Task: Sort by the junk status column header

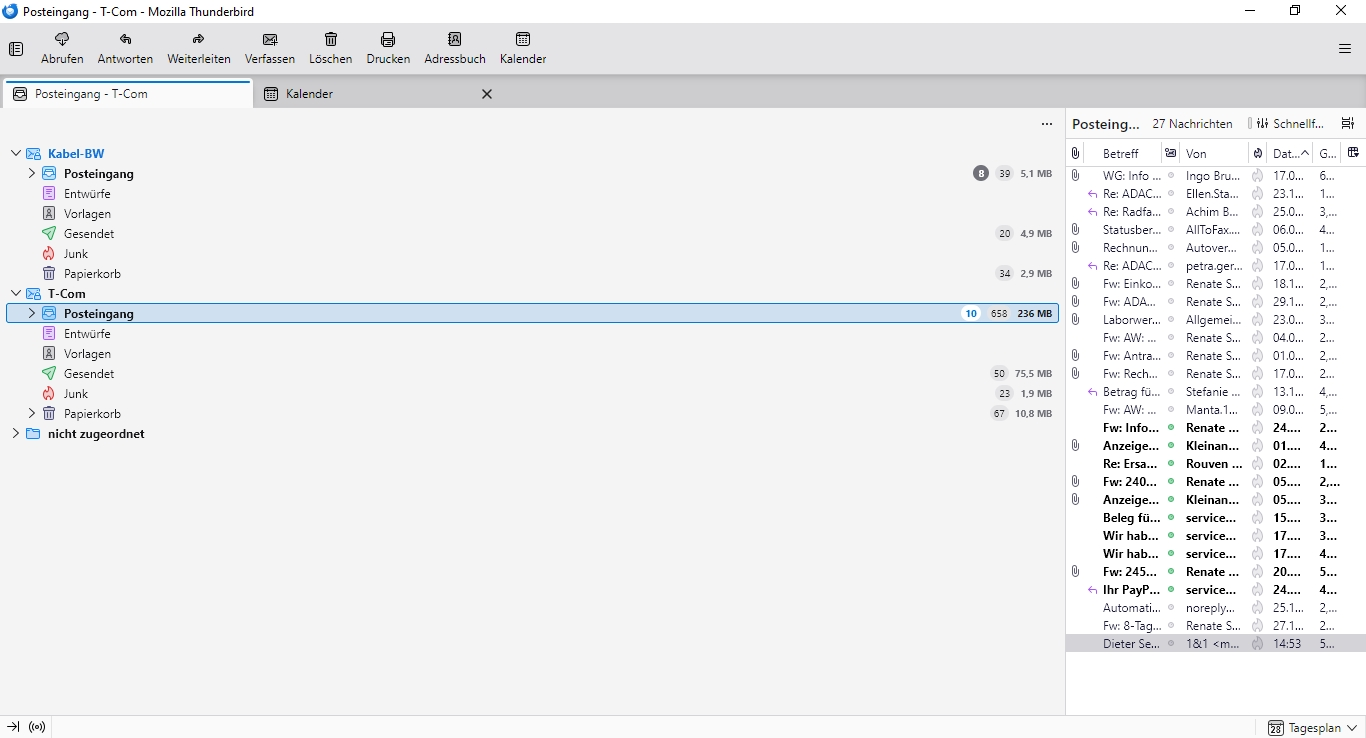Action: tap(1258, 154)
